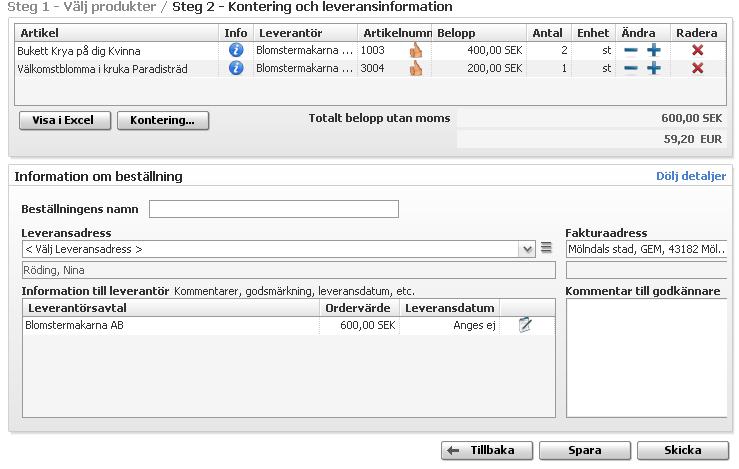The image size is (739, 469).
Task: Sort by Artikel column header
Action: pyautogui.click(x=117, y=33)
